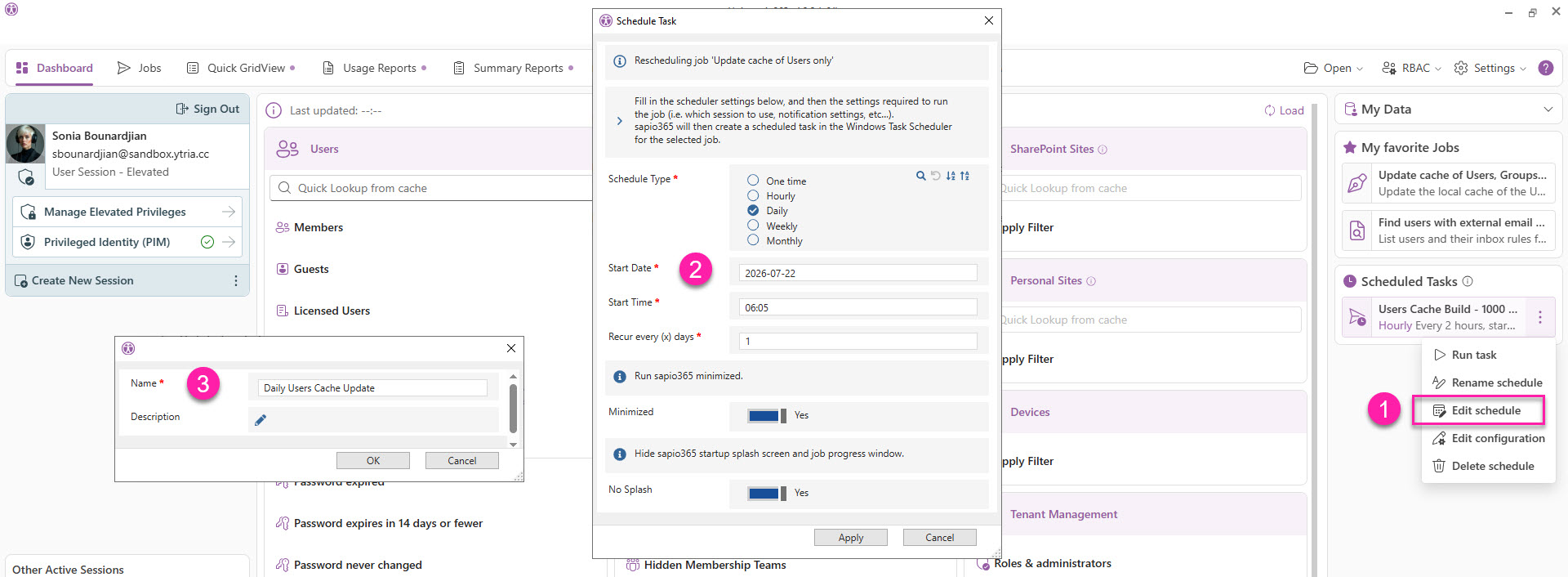This screenshot has width=1568, height=577.
Task: Click the Users Cache Build scheduled task icon
Action: point(1357,317)
